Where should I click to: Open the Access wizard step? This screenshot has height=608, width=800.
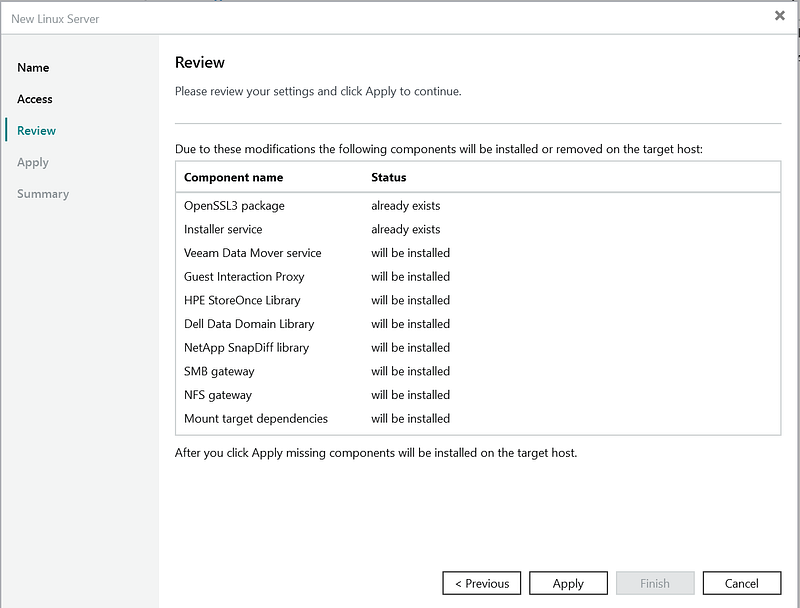[35, 99]
